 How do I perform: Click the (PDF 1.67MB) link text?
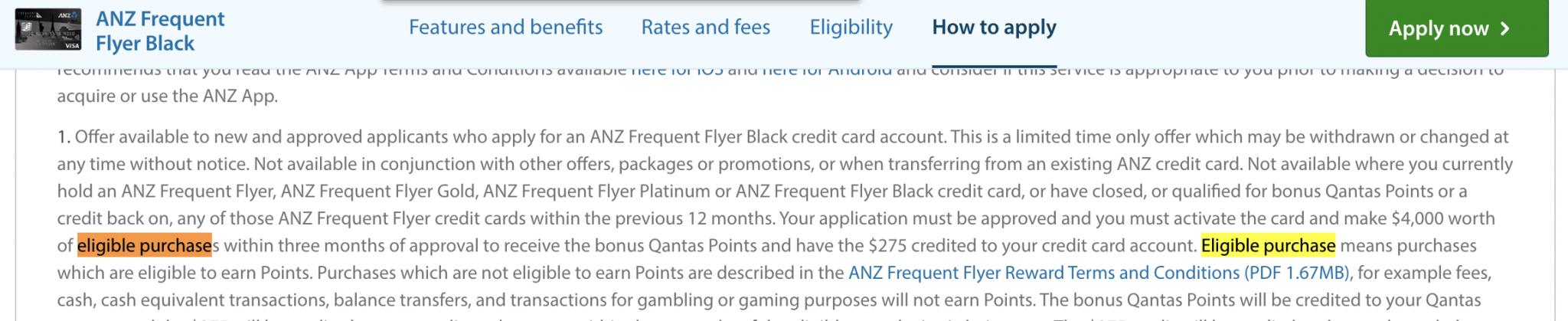1298,273
